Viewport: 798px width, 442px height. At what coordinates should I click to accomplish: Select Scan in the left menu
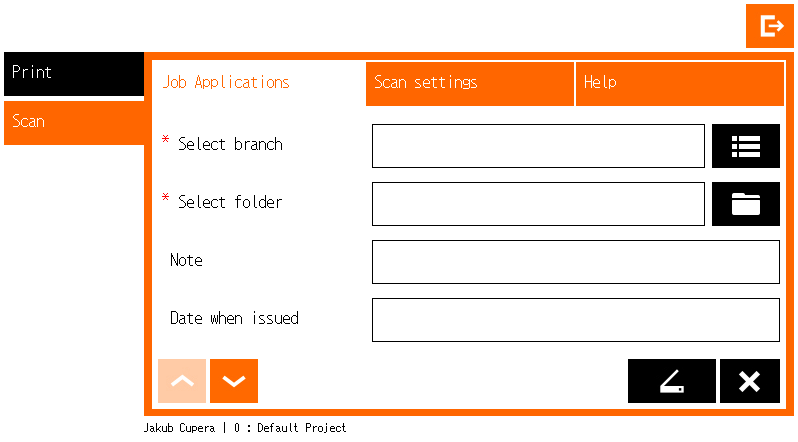[74, 122]
